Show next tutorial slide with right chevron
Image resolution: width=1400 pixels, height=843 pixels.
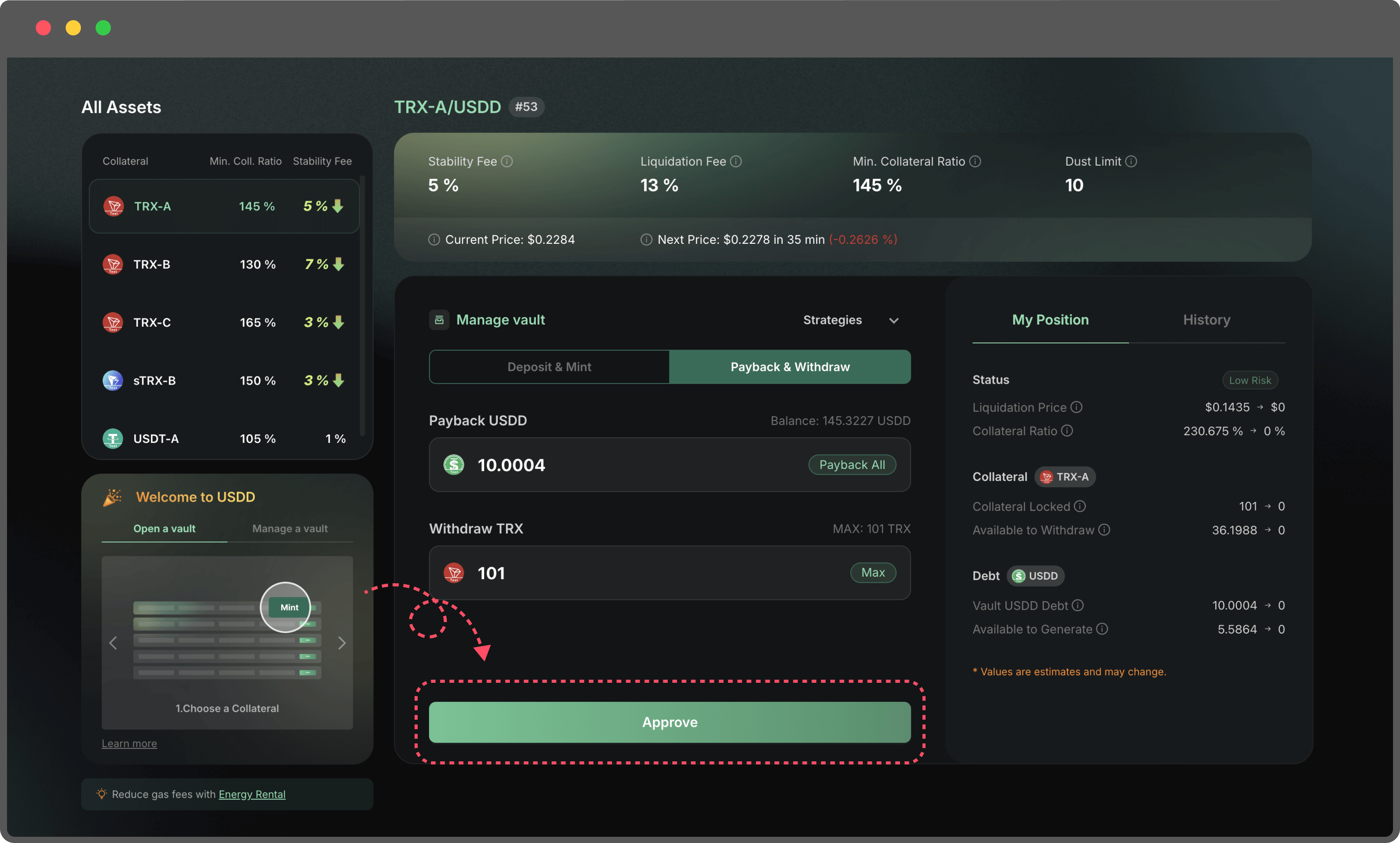pos(341,643)
